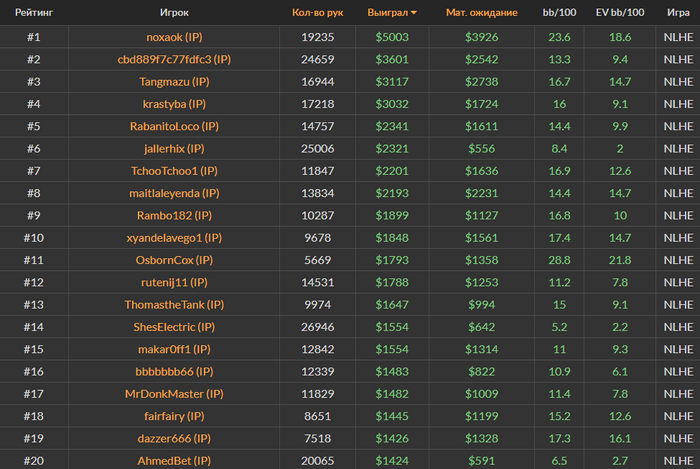Click ThomastheTank (IP) player name
The height and width of the screenshot is (469, 700).
pyautogui.click(x=174, y=305)
